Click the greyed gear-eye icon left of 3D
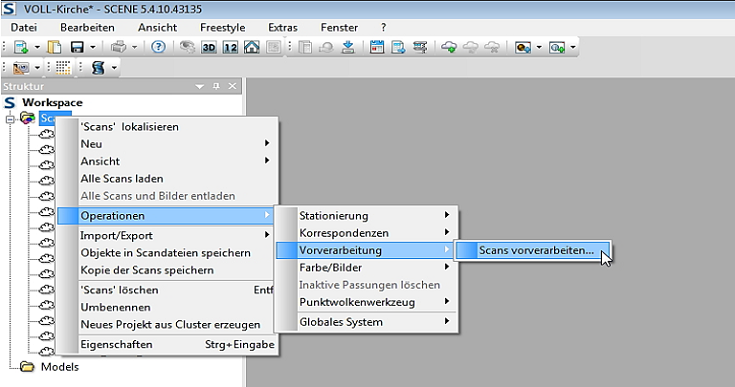 (x=187, y=47)
